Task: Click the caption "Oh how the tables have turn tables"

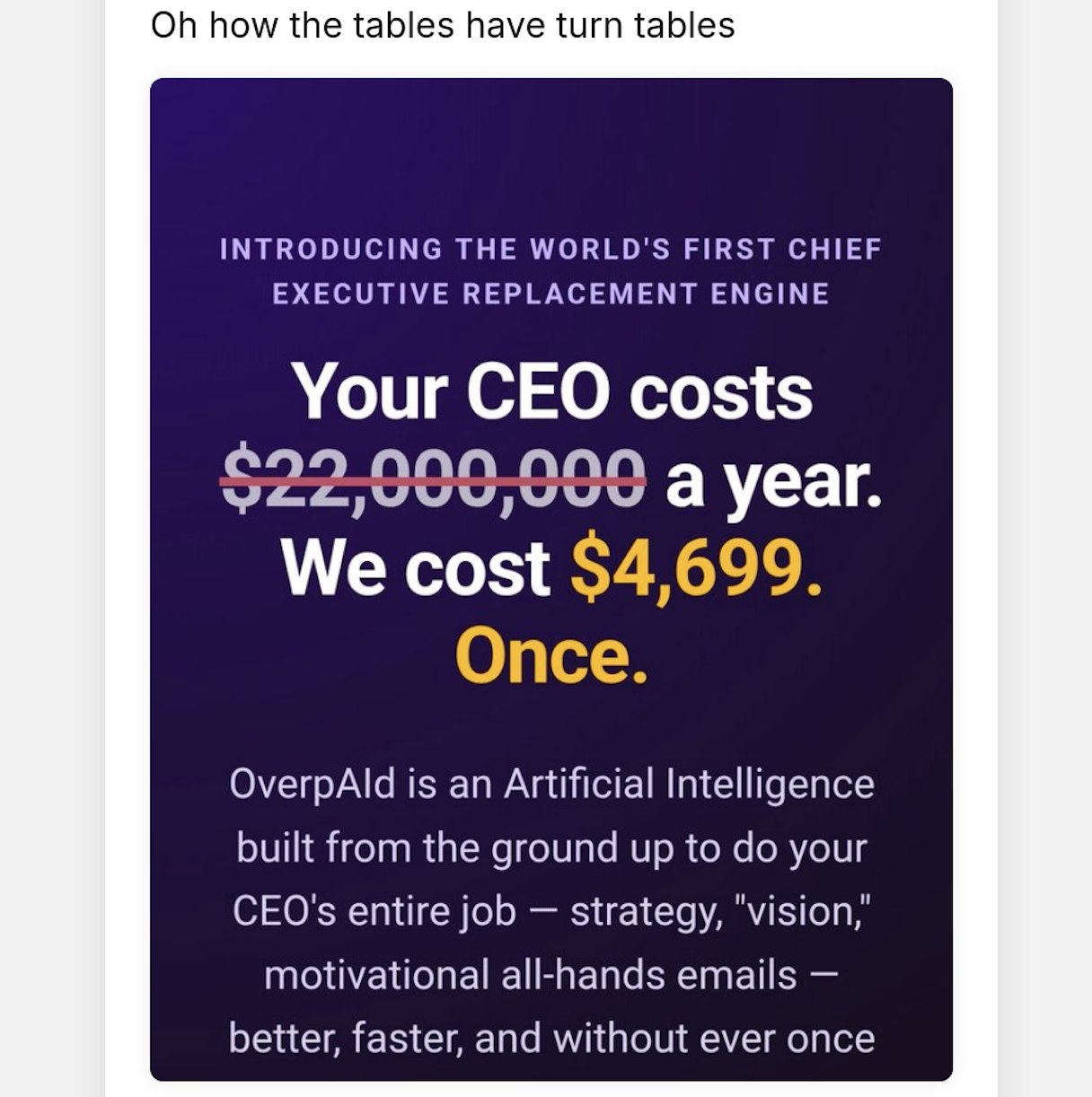Action: click(x=442, y=24)
